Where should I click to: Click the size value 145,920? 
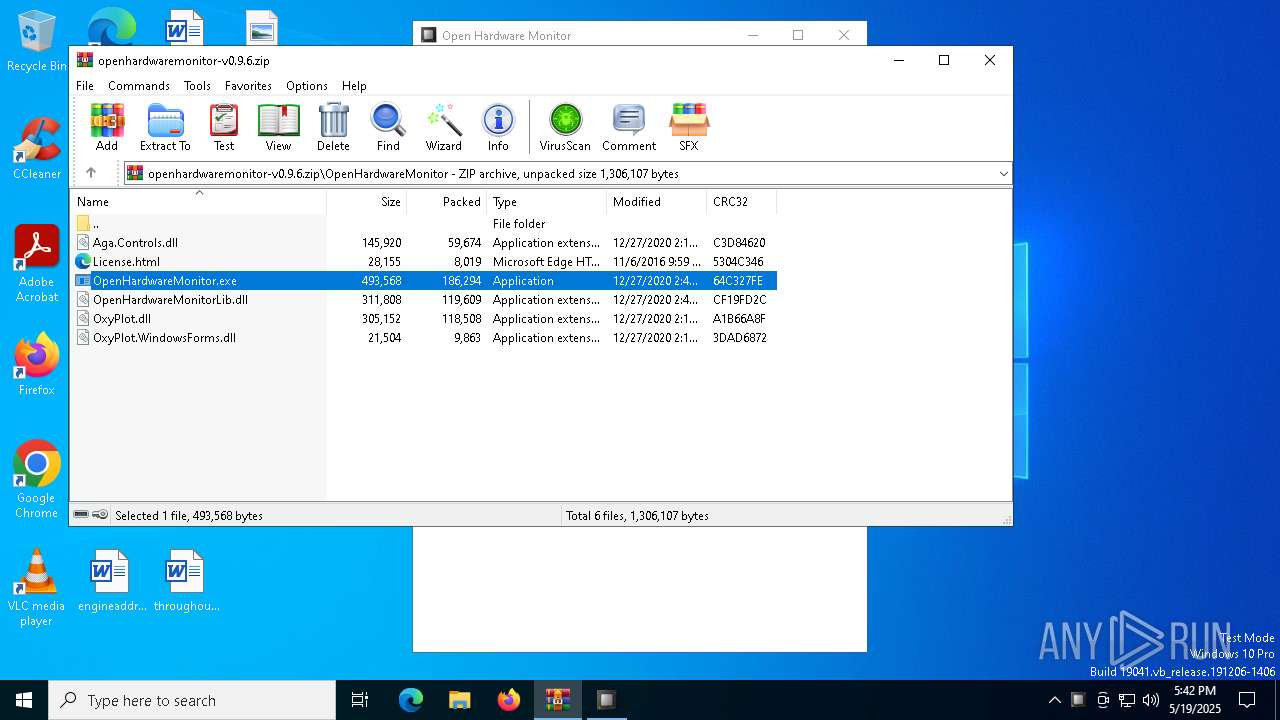coord(381,243)
